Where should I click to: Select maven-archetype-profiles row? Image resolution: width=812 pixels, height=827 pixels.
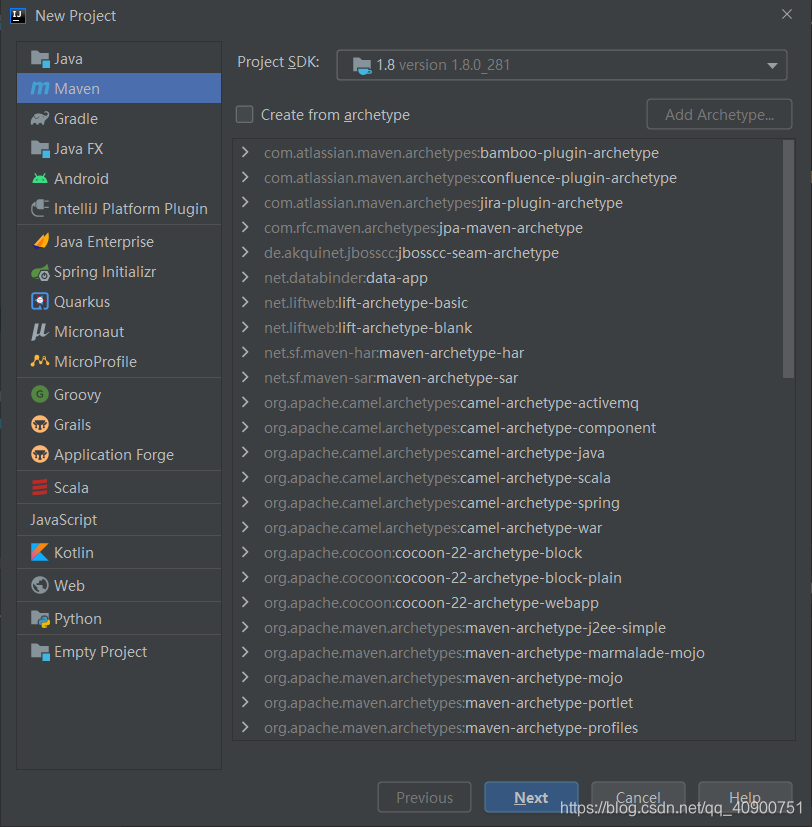click(x=508, y=728)
